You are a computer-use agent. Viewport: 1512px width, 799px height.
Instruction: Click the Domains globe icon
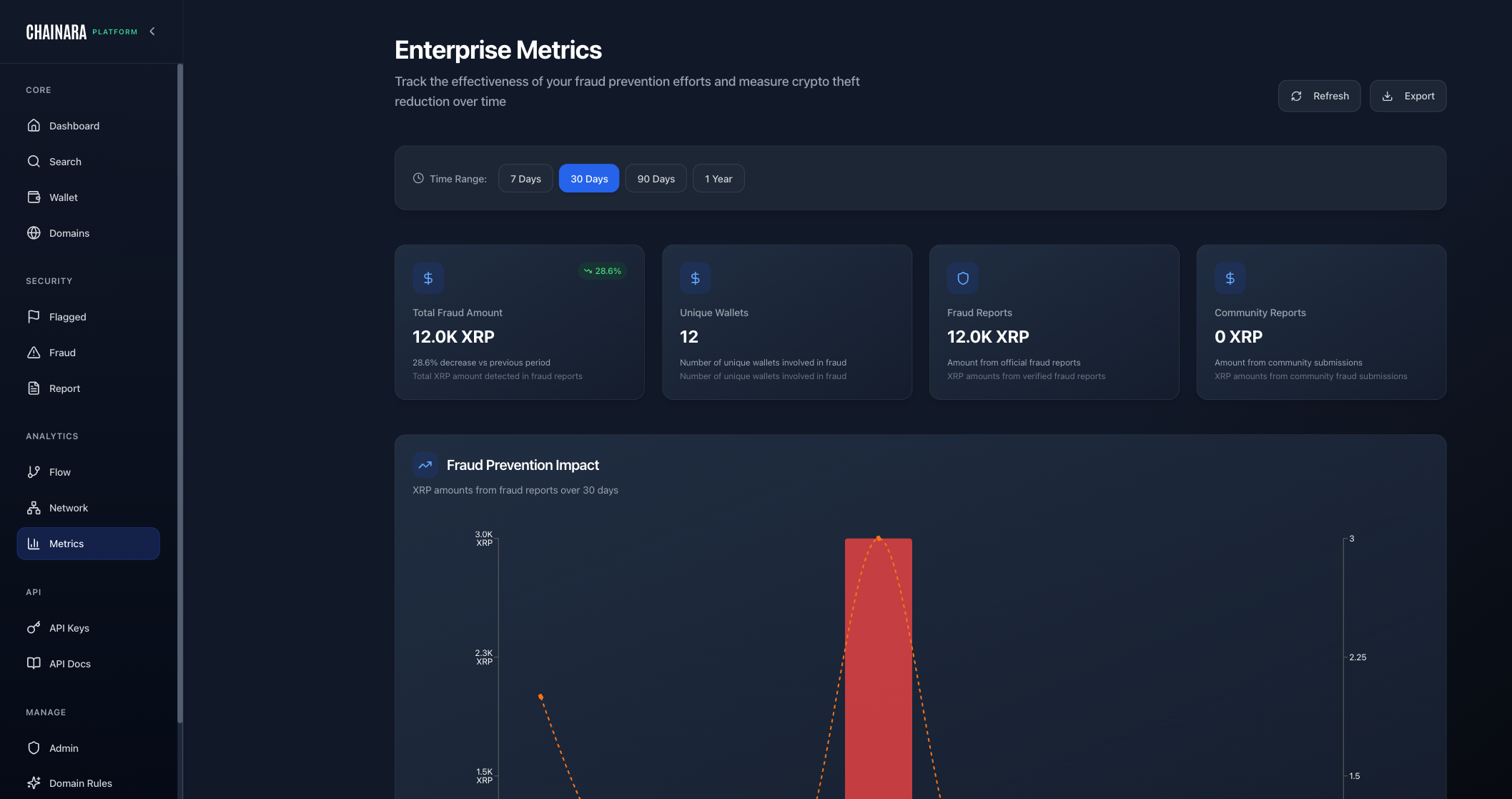34,232
